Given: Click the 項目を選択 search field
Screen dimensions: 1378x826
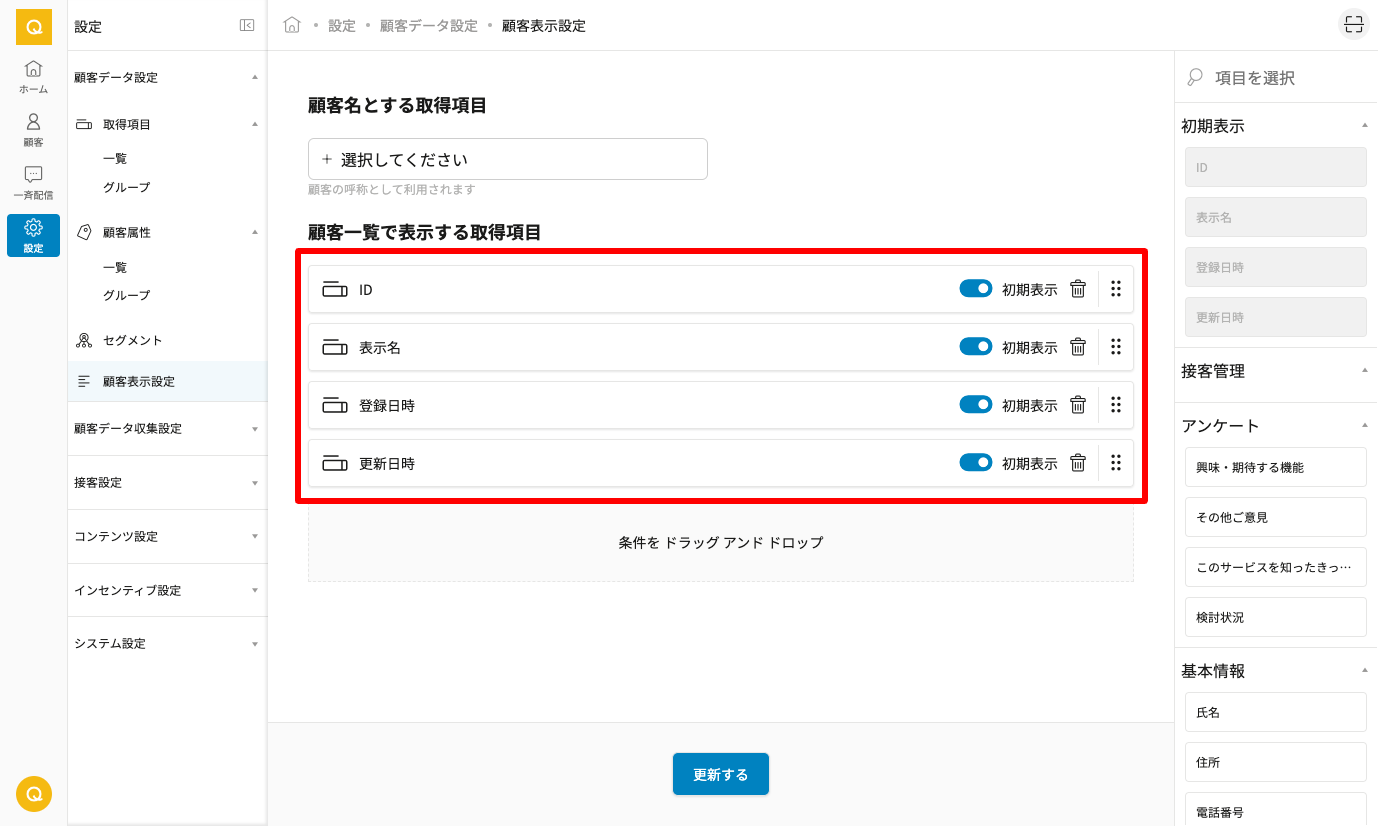Looking at the screenshot, I should coord(1280,78).
